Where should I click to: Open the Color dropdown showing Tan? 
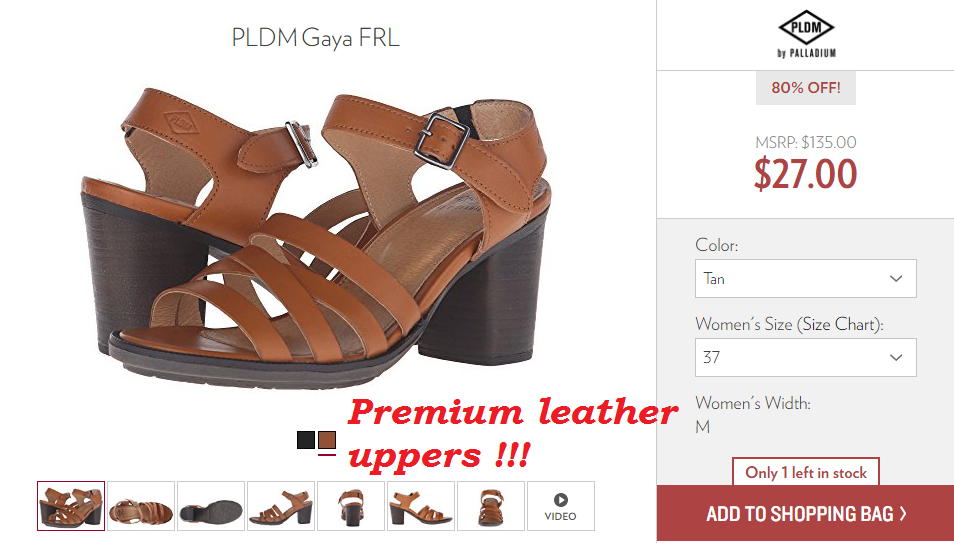pyautogui.click(x=806, y=278)
